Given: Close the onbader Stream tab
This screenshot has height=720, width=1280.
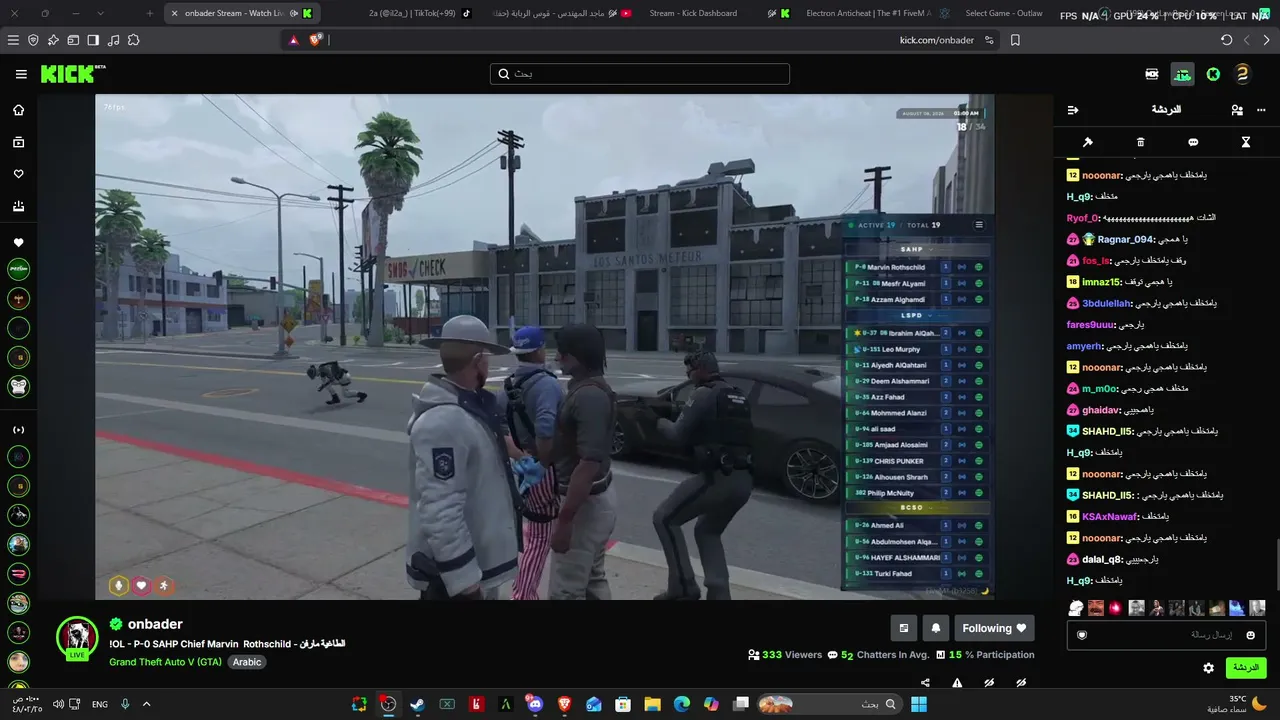Looking at the screenshot, I should click(x=174, y=13).
